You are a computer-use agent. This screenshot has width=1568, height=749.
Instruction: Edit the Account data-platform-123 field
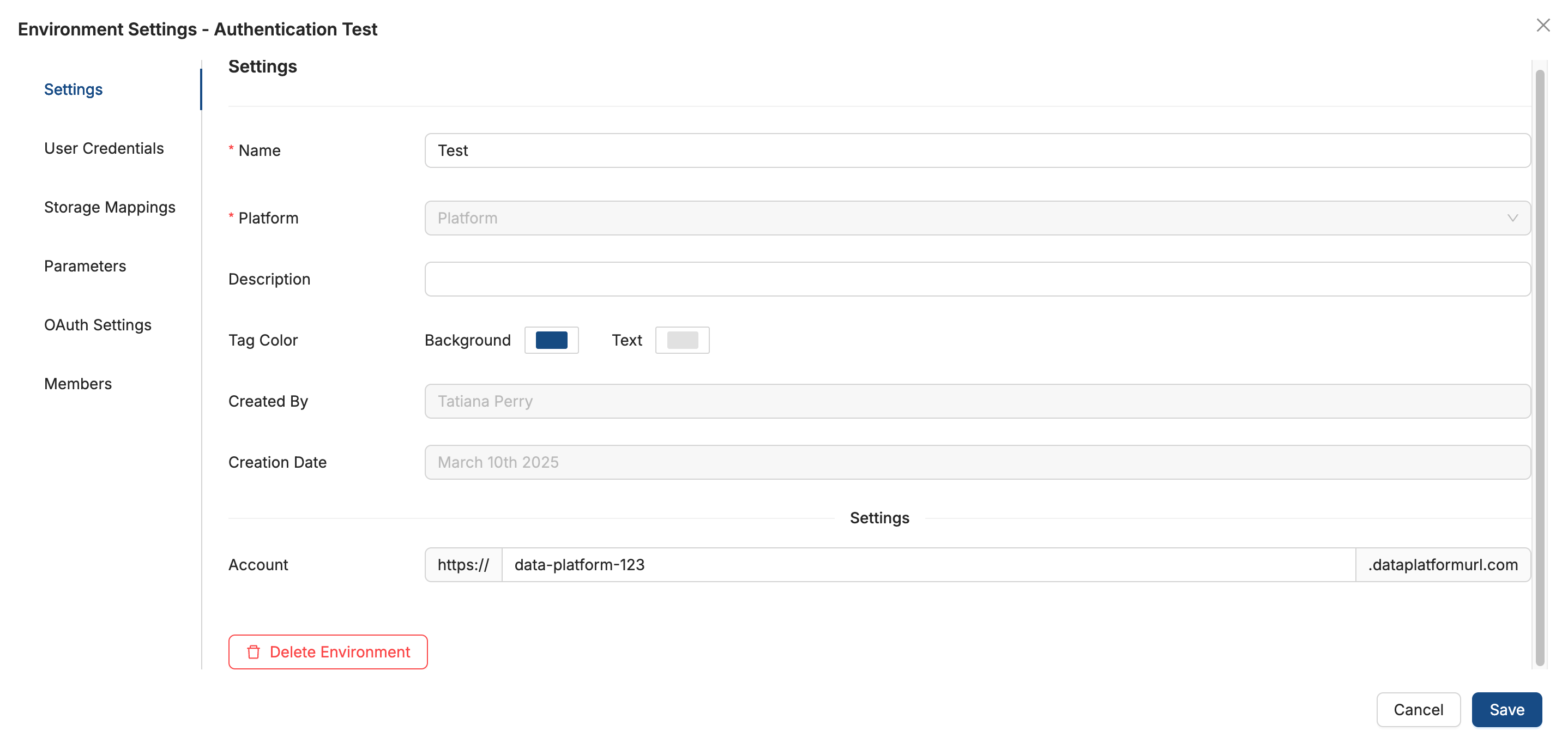pos(927,565)
